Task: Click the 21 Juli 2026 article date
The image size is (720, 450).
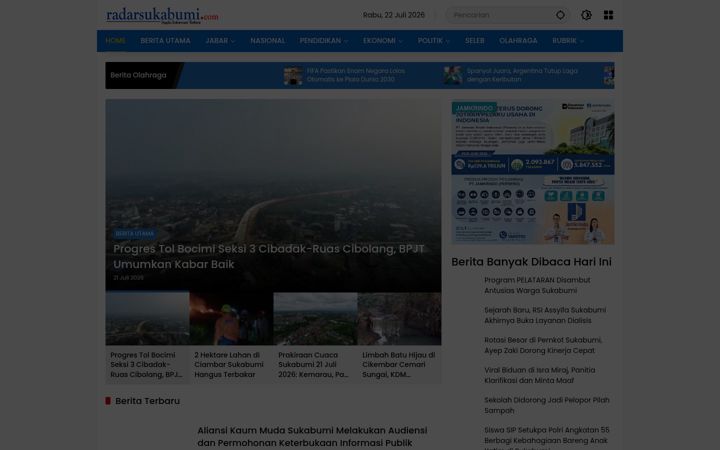Action: tap(129, 278)
